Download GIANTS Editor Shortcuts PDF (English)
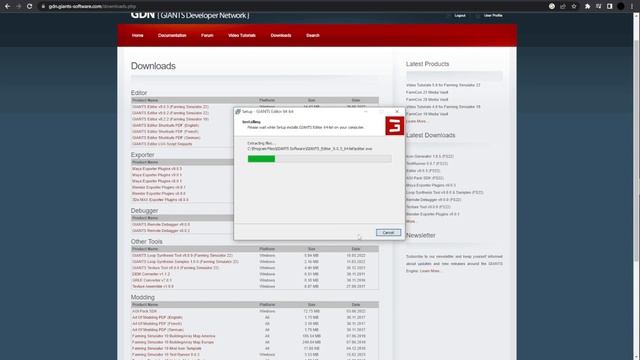Screen dimensions: 640x360 pos(165,125)
